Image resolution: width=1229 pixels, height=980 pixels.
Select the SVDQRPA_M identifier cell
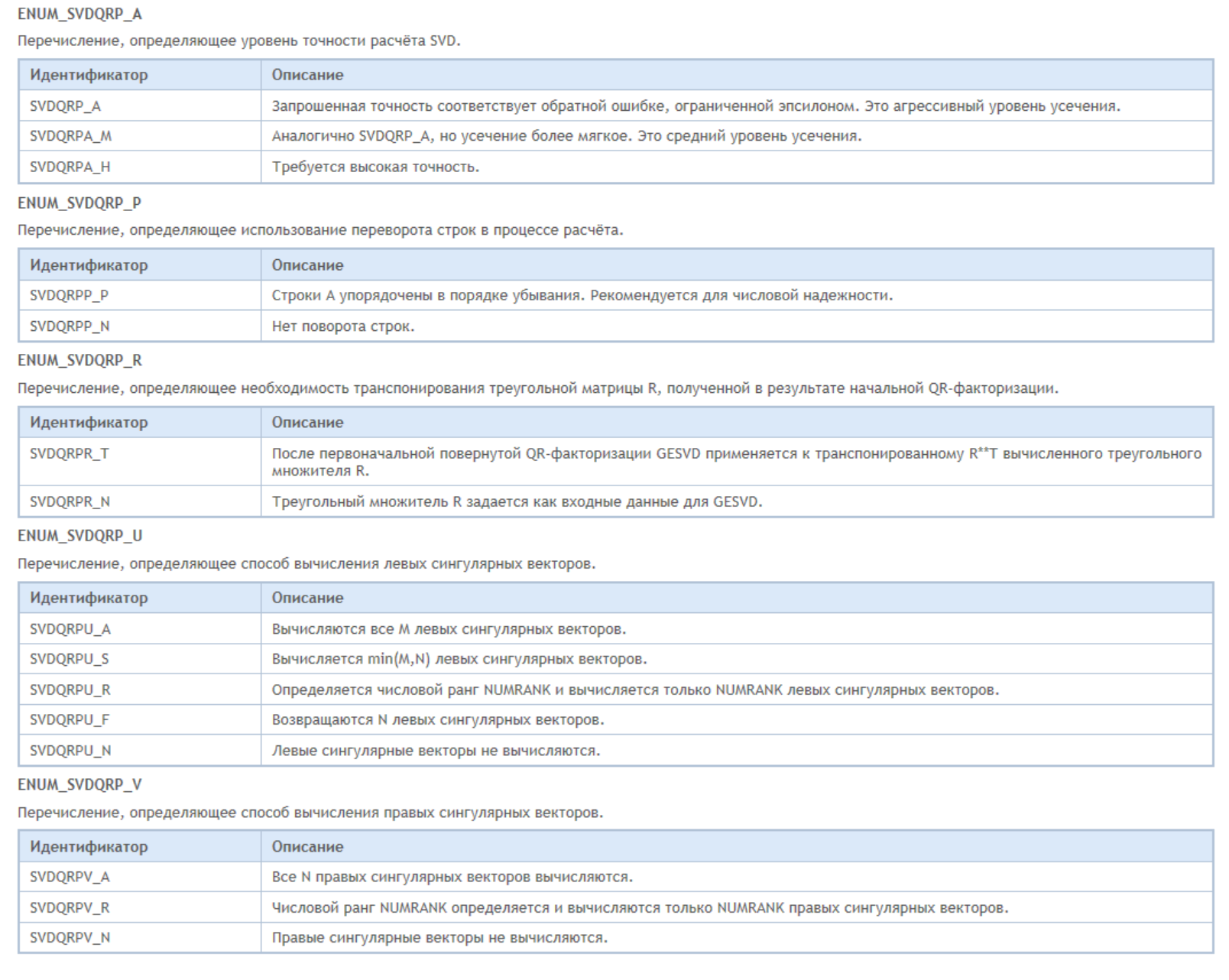pos(140,136)
